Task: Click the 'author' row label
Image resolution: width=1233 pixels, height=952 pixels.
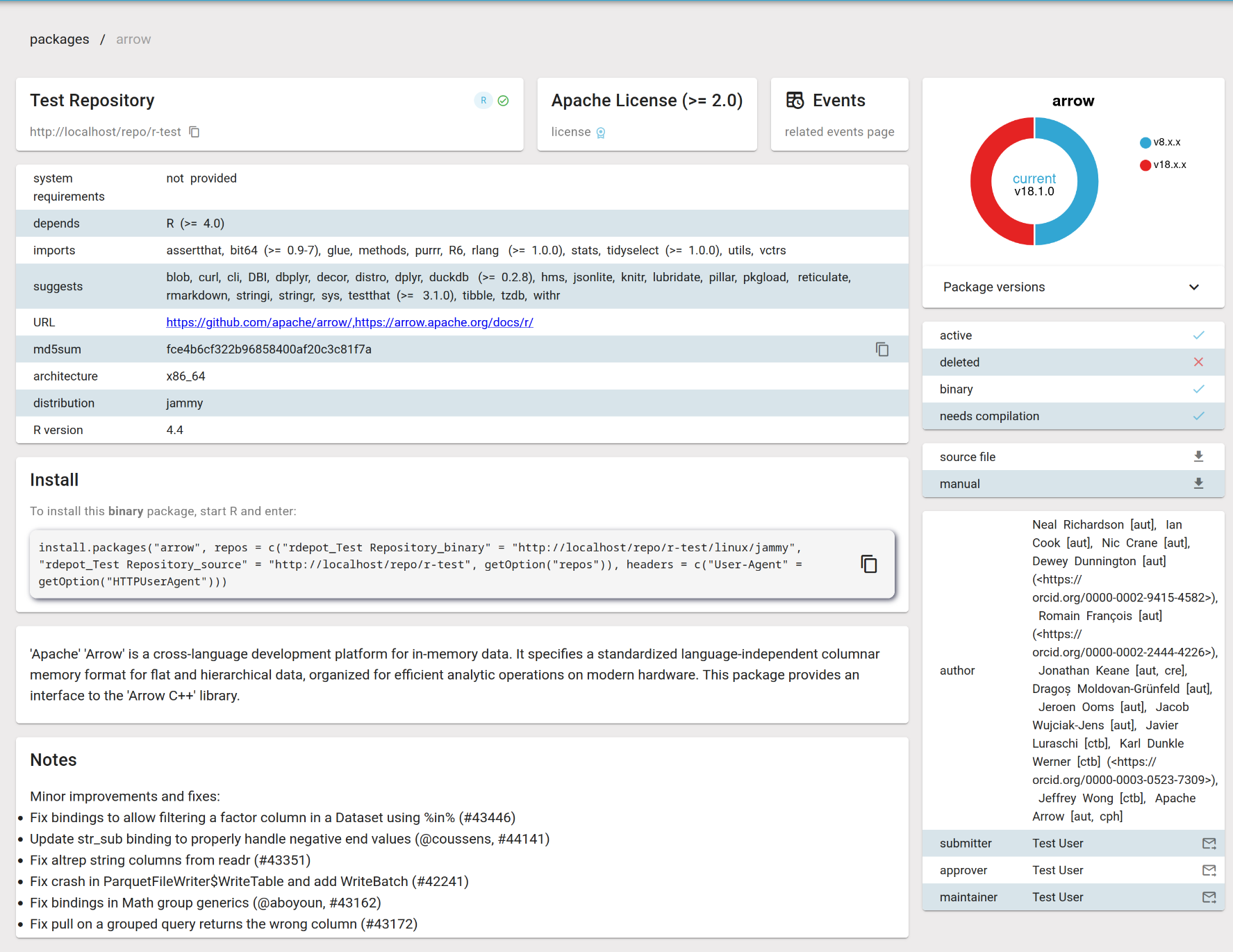Action: (x=957, y=671)
